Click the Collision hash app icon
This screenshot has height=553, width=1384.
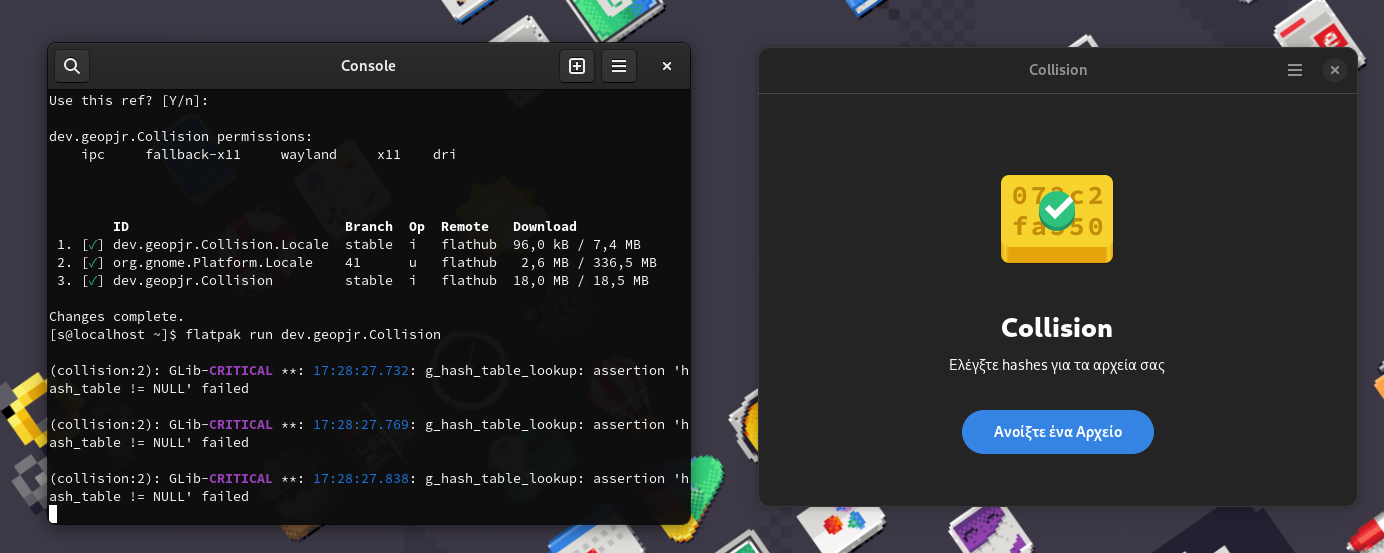coord(1057,219)
